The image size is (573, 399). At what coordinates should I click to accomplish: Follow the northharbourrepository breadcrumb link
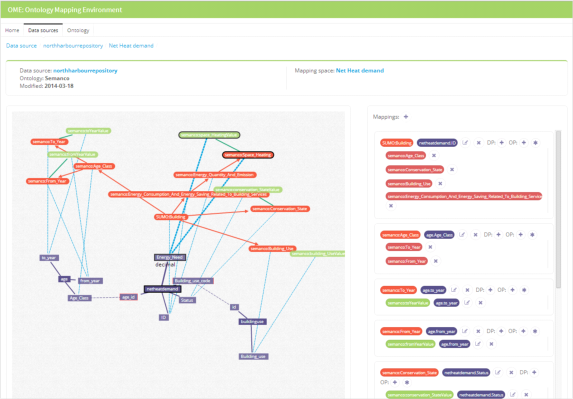[73, 46]
